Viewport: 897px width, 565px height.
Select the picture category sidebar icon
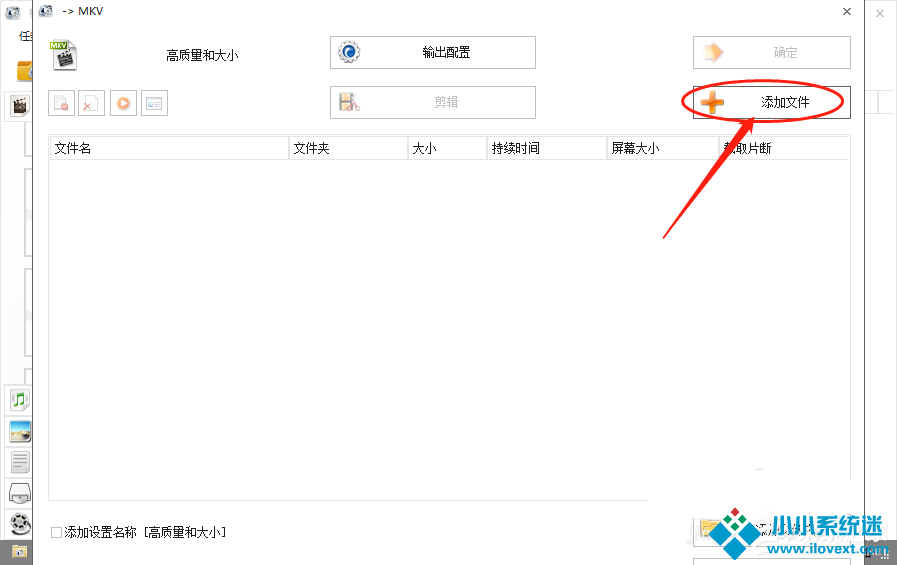(x=20, y=431)
